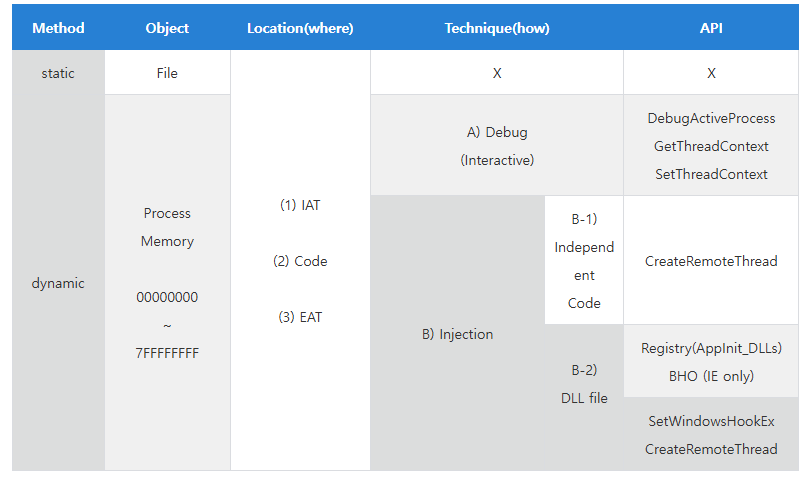This screenshot has width=809, height=486.
Task: Click the Technique(how) column header
Action: coord(497,28)
